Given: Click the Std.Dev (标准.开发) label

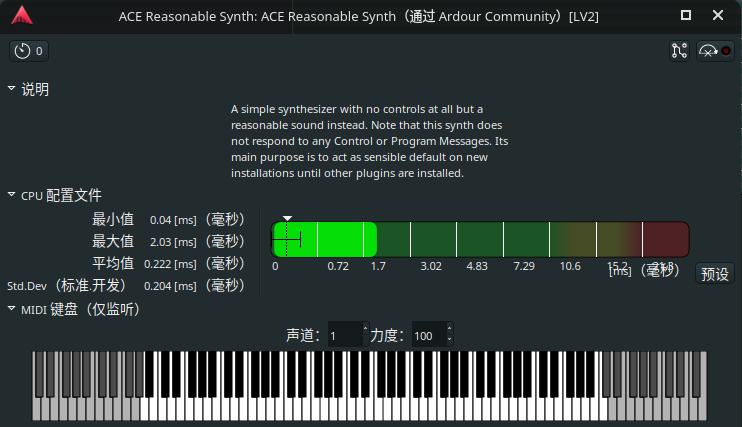Looking at the screenshot, I should click(66, 285).
